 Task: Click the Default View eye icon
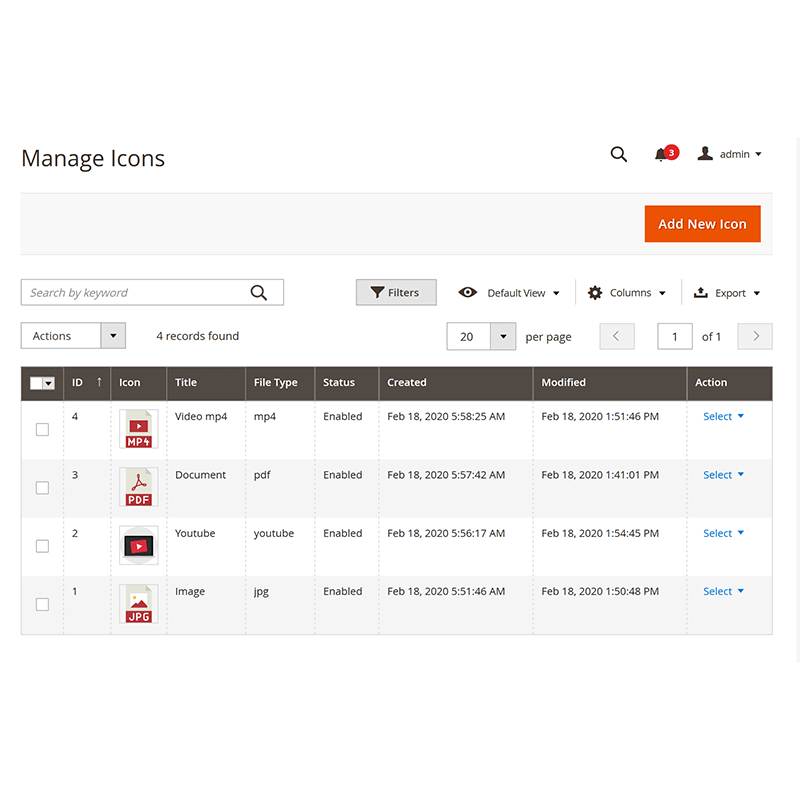pos(468,292)
